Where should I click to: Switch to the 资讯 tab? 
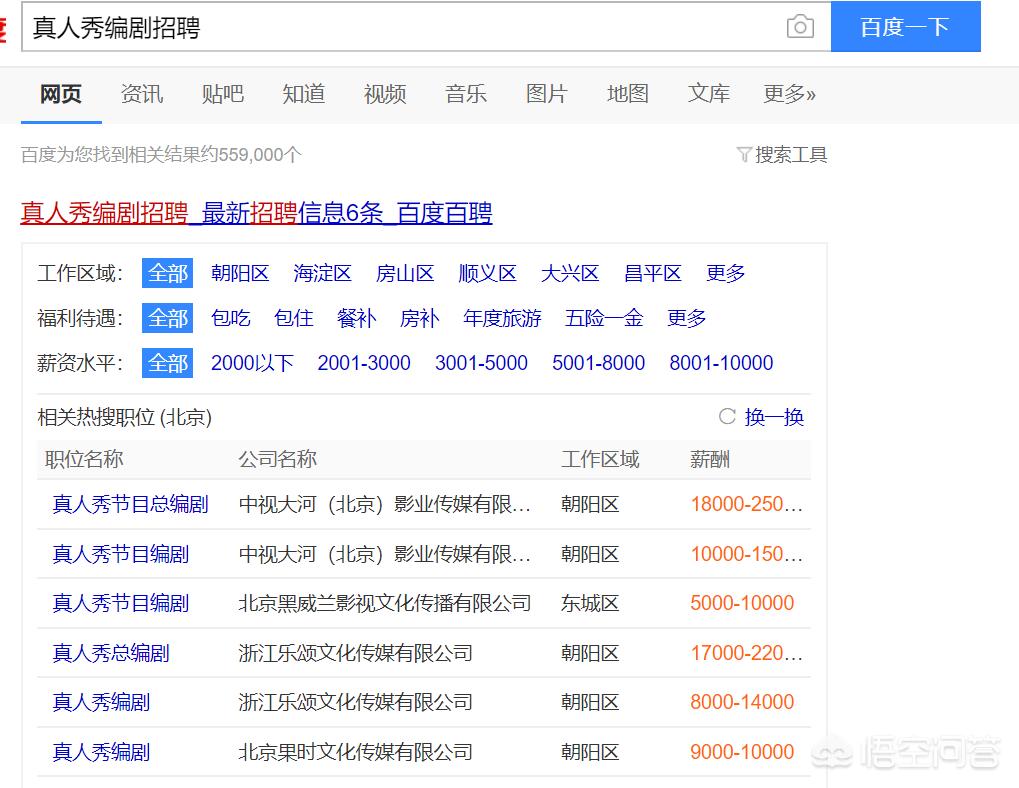click(x=142, y=94)
